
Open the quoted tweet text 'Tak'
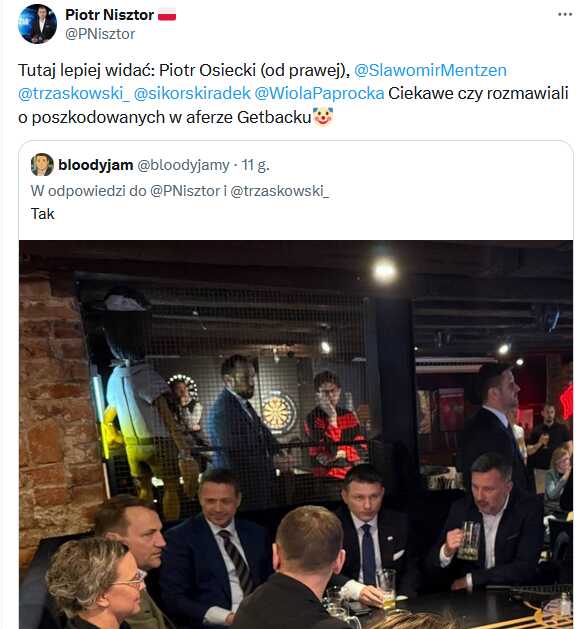(43, 214)
